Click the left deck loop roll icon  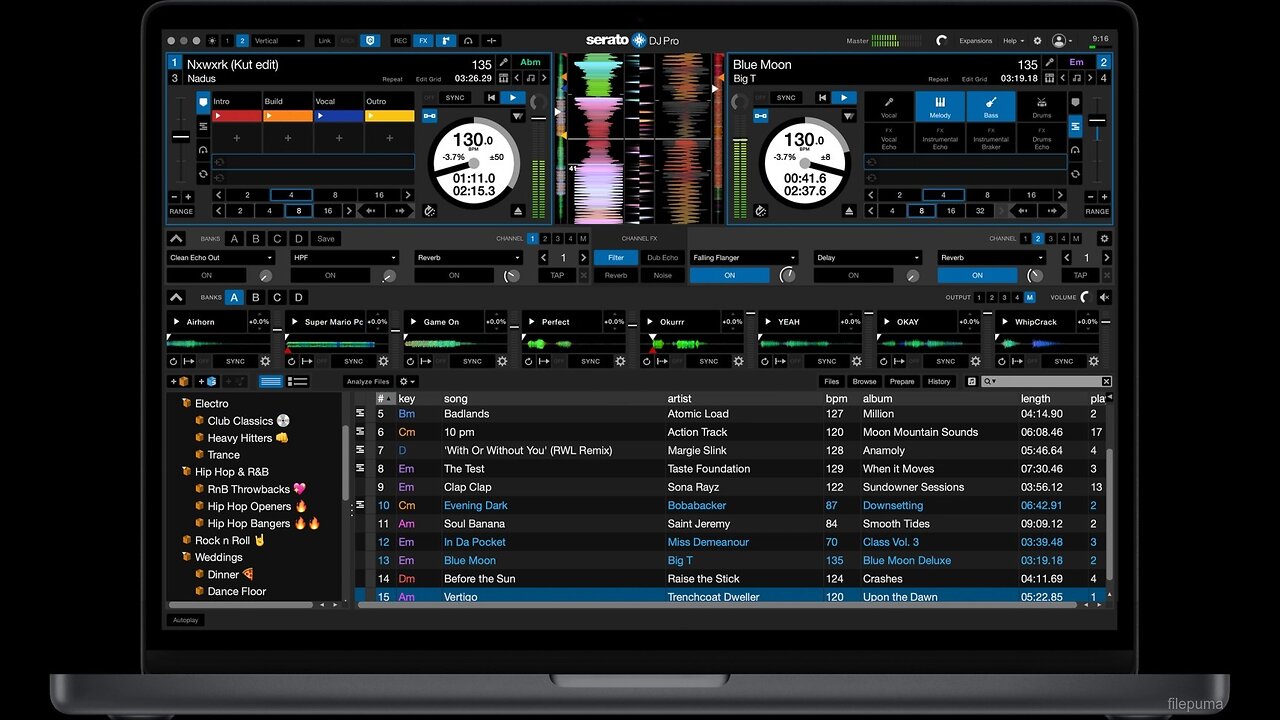pyautogui.click(x=203, y=172)
